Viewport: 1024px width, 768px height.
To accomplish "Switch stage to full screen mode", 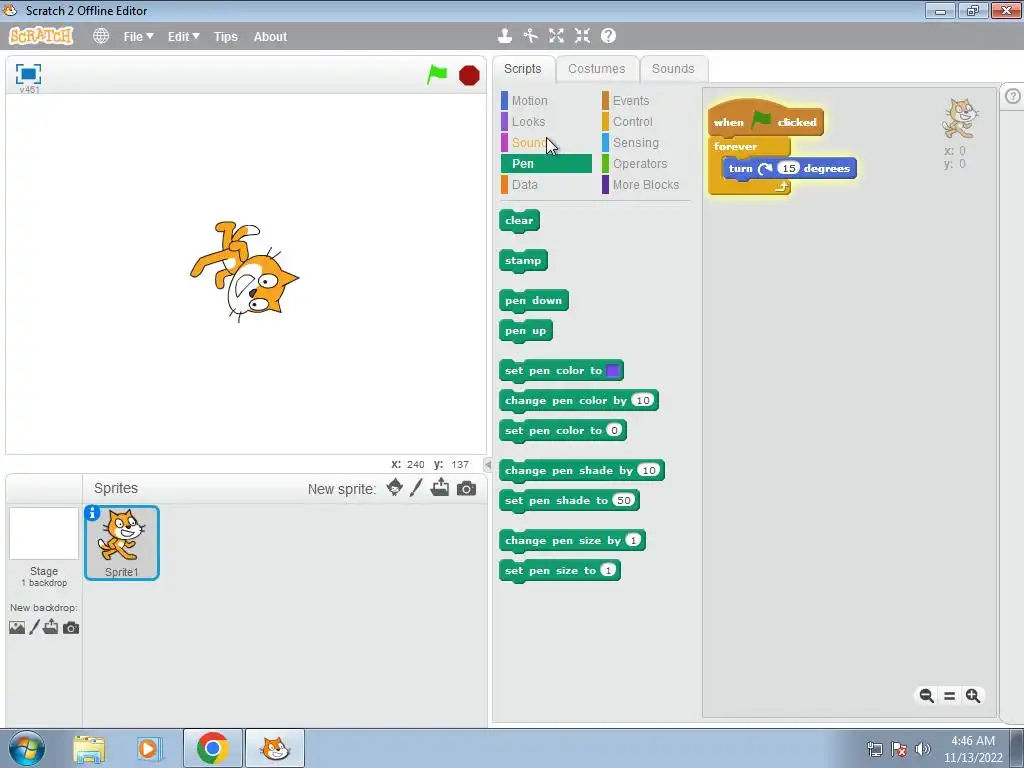I will [x=28, y=74].
